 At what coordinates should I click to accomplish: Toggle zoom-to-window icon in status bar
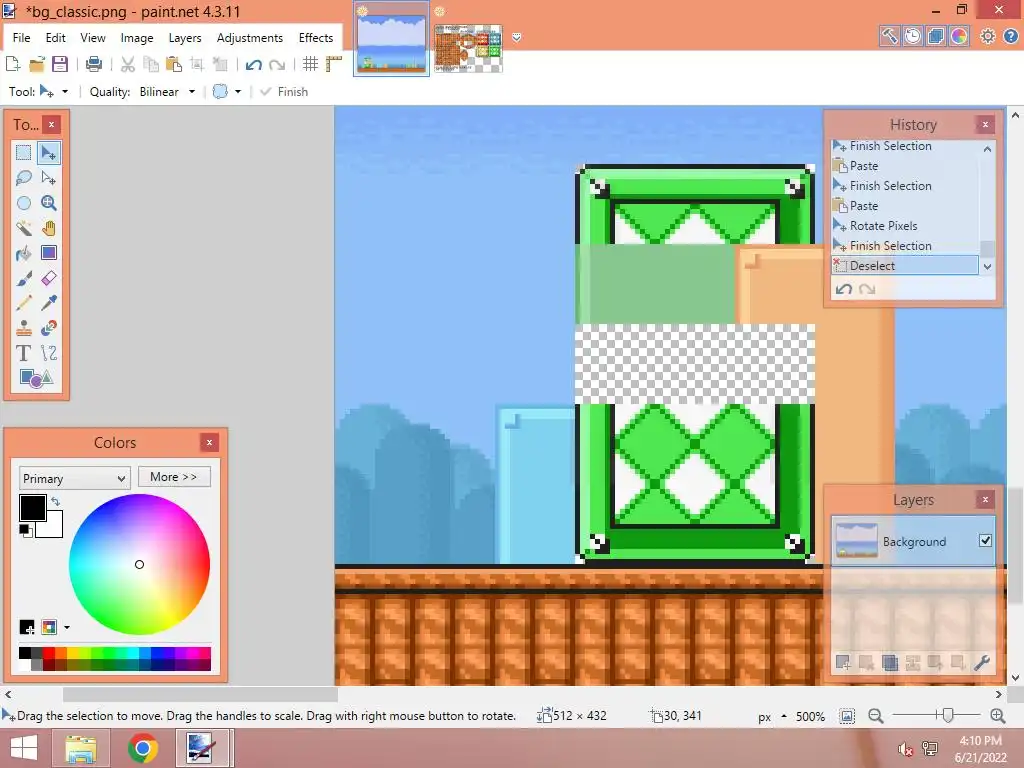tap(847, 716)
